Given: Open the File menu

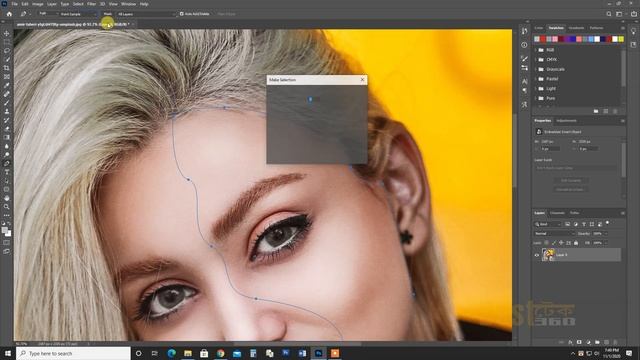Looking at the screenshot, I should (14, 4).
